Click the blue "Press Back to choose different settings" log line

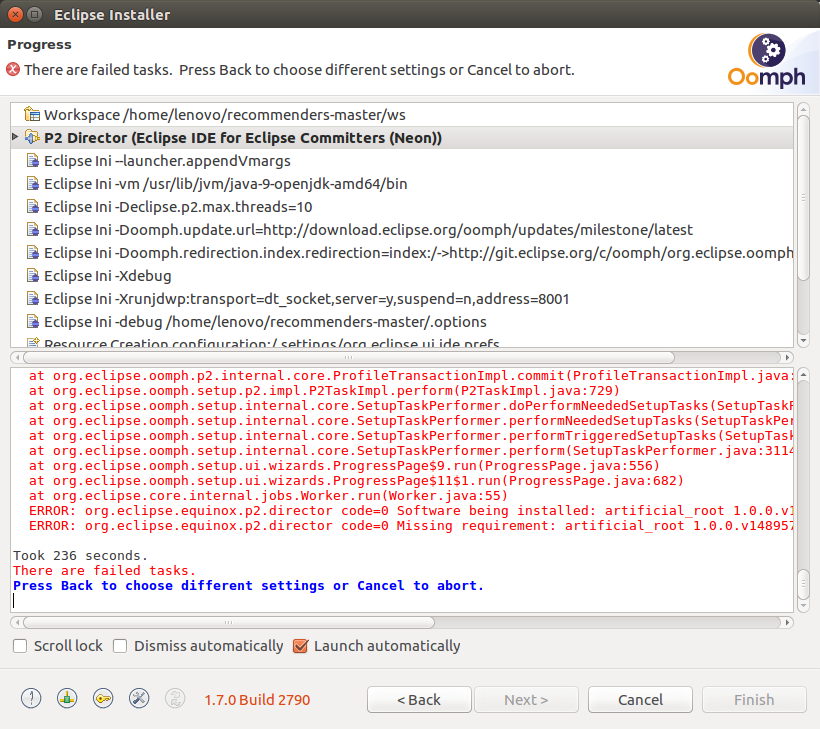[248, 586]
